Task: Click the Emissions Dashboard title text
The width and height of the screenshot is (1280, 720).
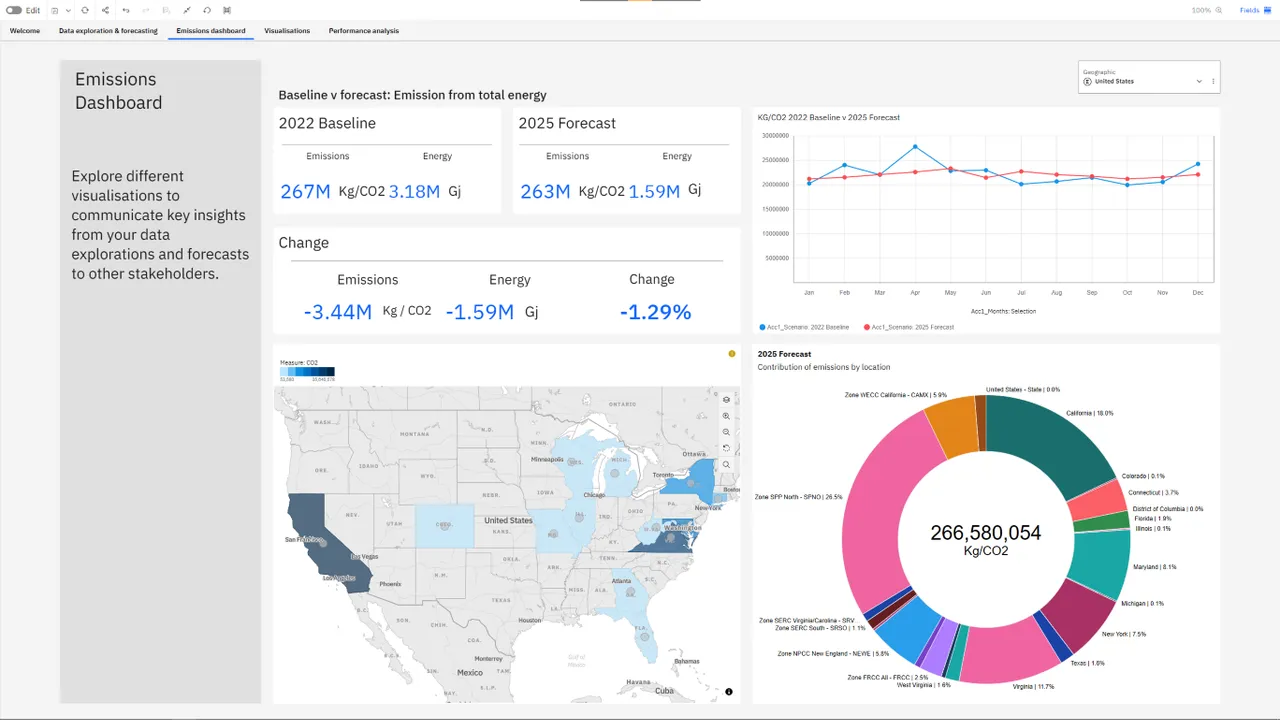Action: (118, 91)
